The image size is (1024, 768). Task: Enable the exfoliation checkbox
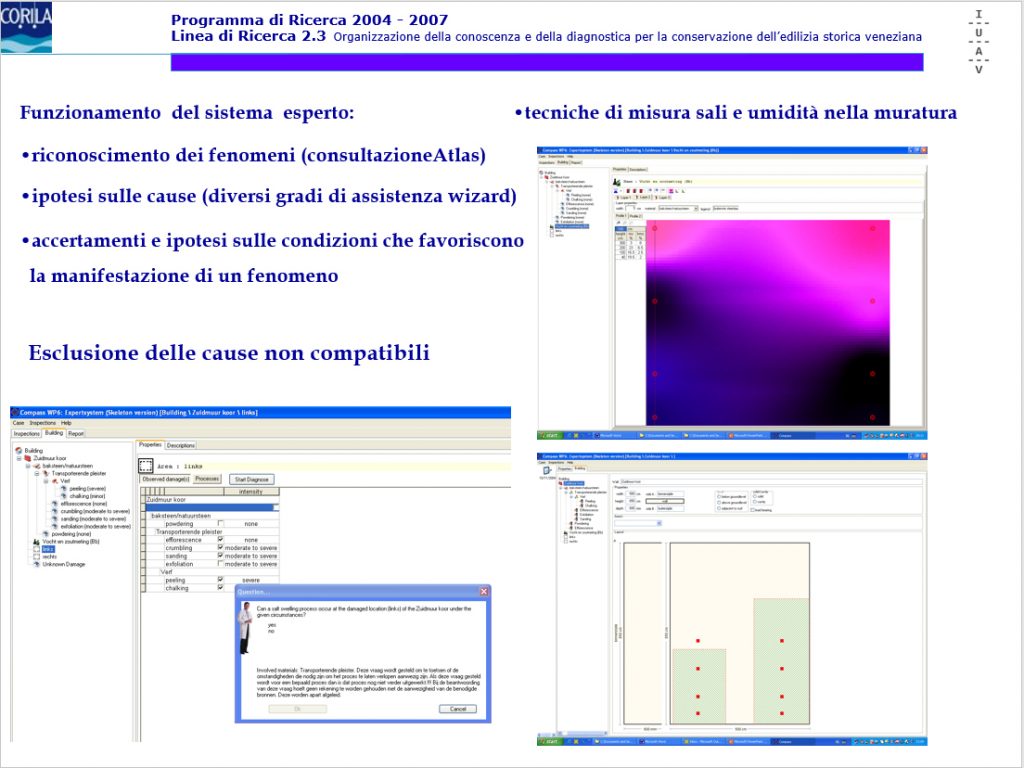tap(221, 564)
